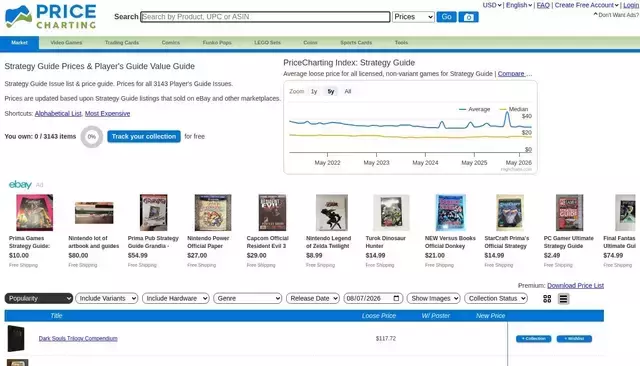Image resolution: width=640 pixels, height=366 pixels.
Task: Open Capcom Official Resident Evil 3 thumbnail
Action: tap(272, 213)
